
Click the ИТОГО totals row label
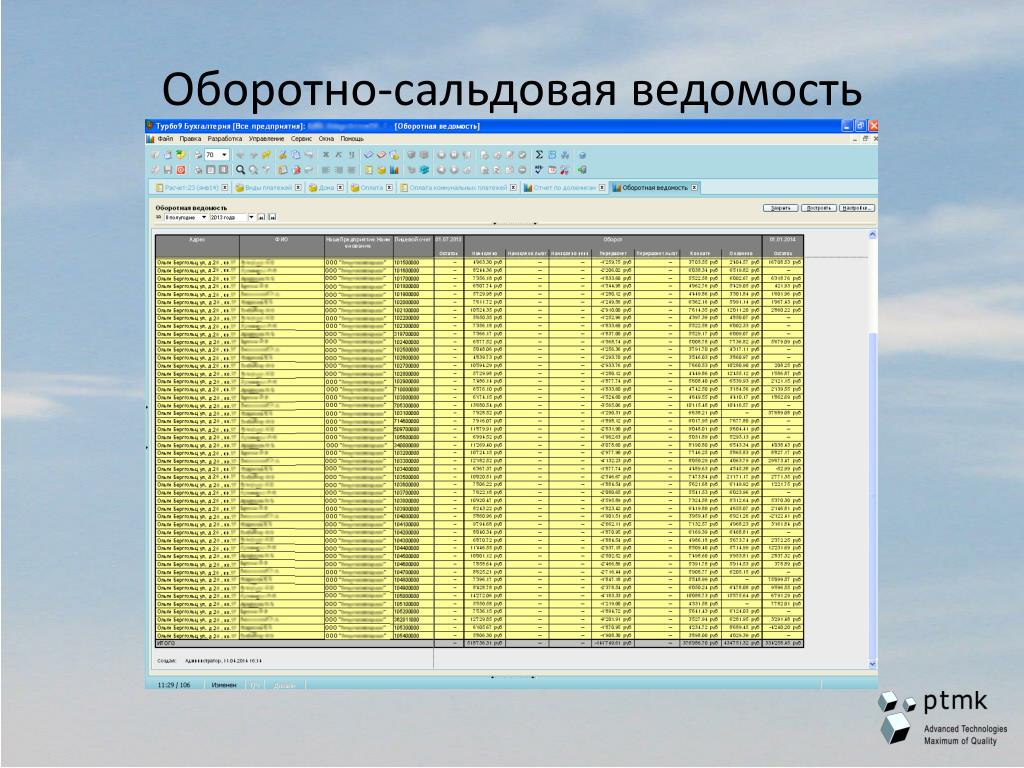click(x=166, y=643)
